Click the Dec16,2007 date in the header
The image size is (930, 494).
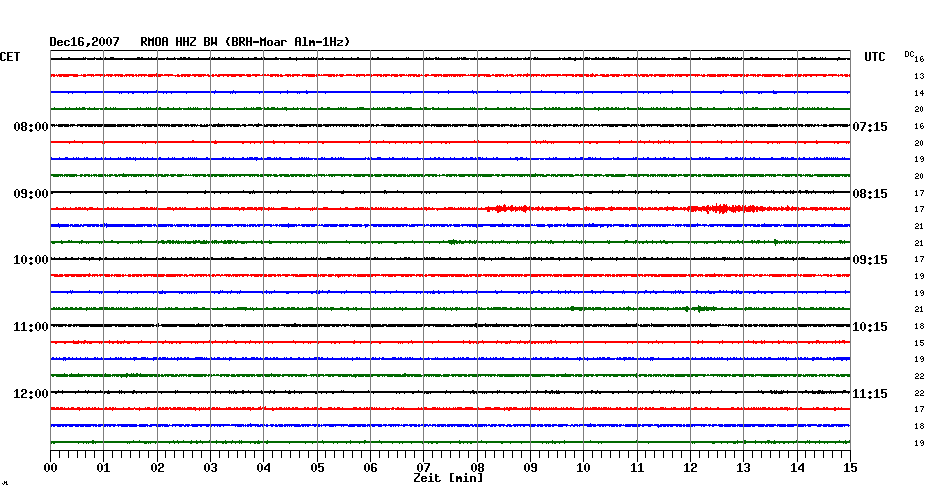[x=85, y=41]
